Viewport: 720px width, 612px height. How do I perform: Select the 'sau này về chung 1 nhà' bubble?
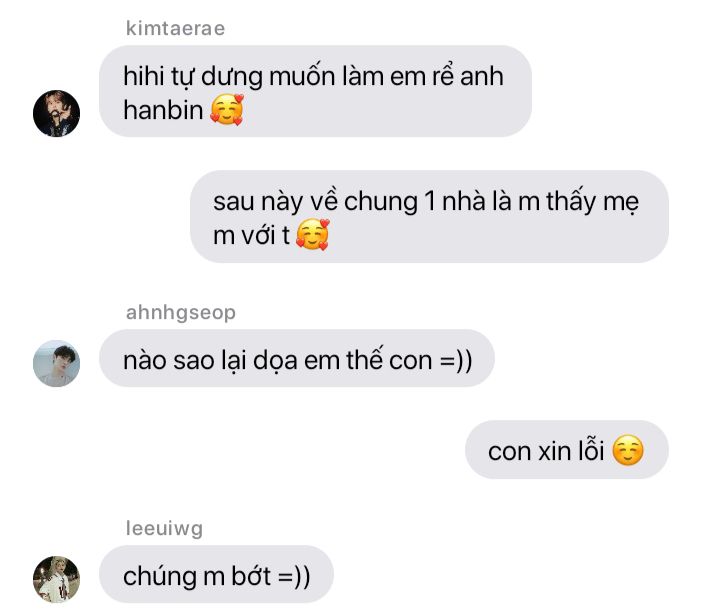click(x=429, y=216)
